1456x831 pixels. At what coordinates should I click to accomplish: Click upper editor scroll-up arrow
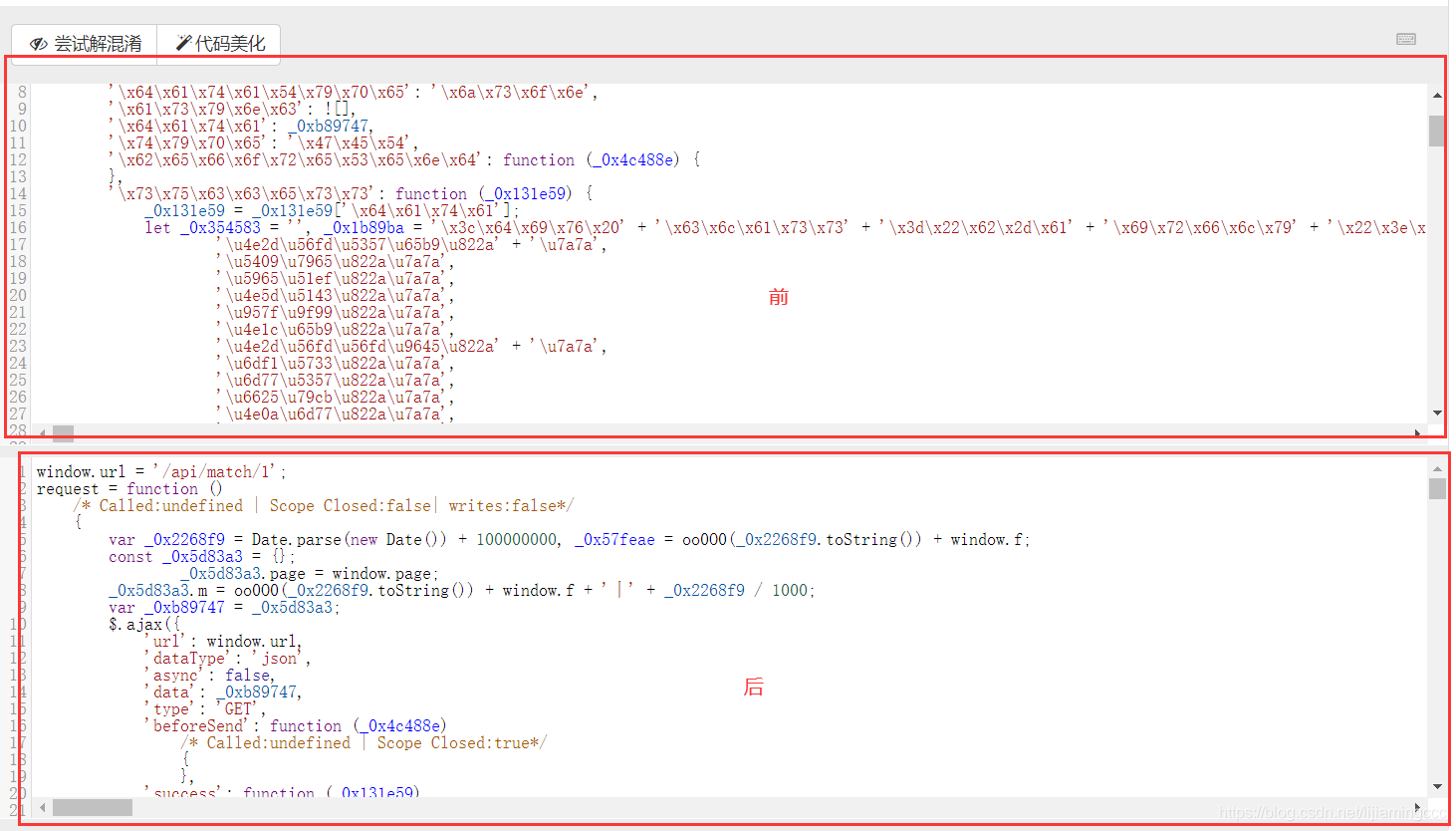tap(1436, 96)
